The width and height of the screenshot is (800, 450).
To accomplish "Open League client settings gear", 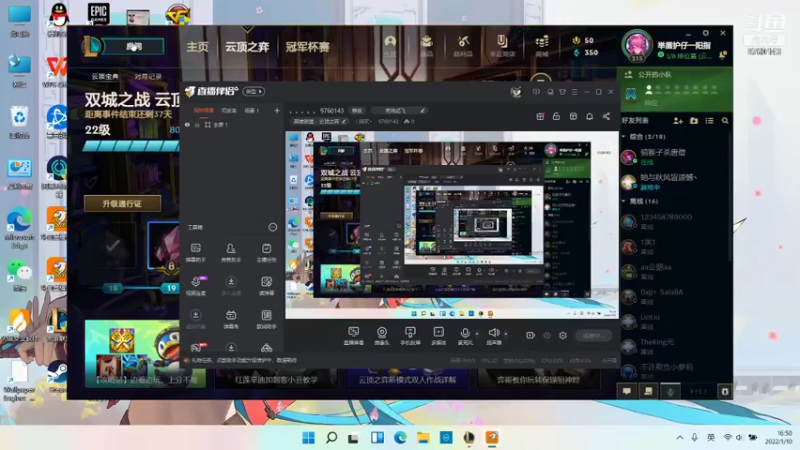I will coord(706,33).
